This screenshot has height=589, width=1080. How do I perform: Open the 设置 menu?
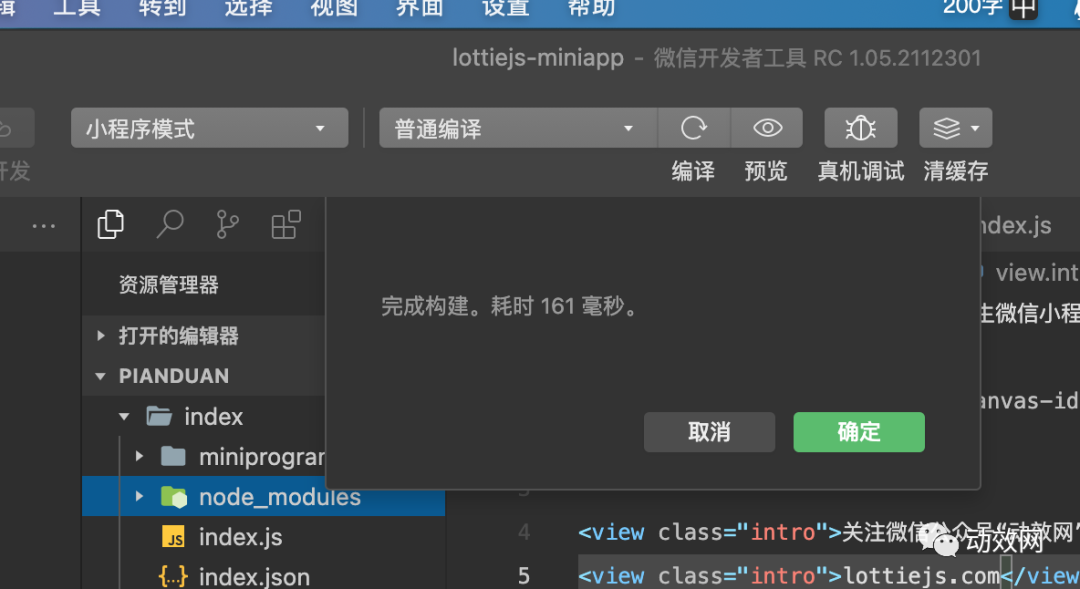(506, 8)
